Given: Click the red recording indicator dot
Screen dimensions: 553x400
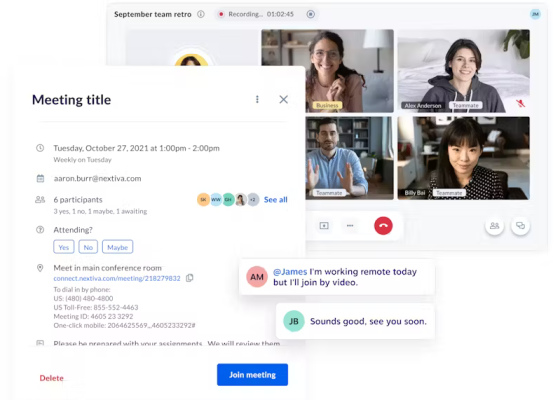Looking at the screenshot, I should tap(221, 14).
